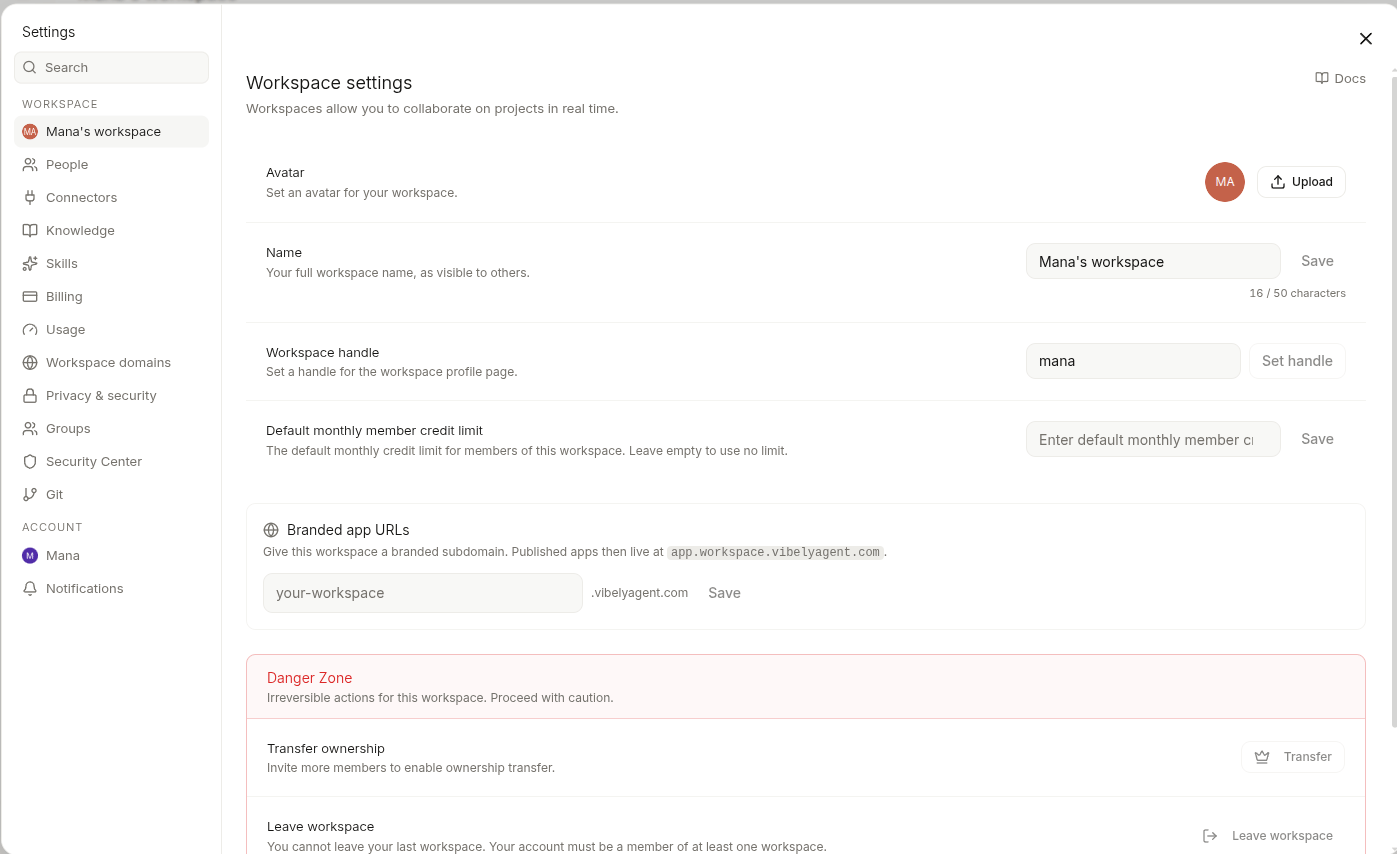Click the Git branch icon

point(30,495)
